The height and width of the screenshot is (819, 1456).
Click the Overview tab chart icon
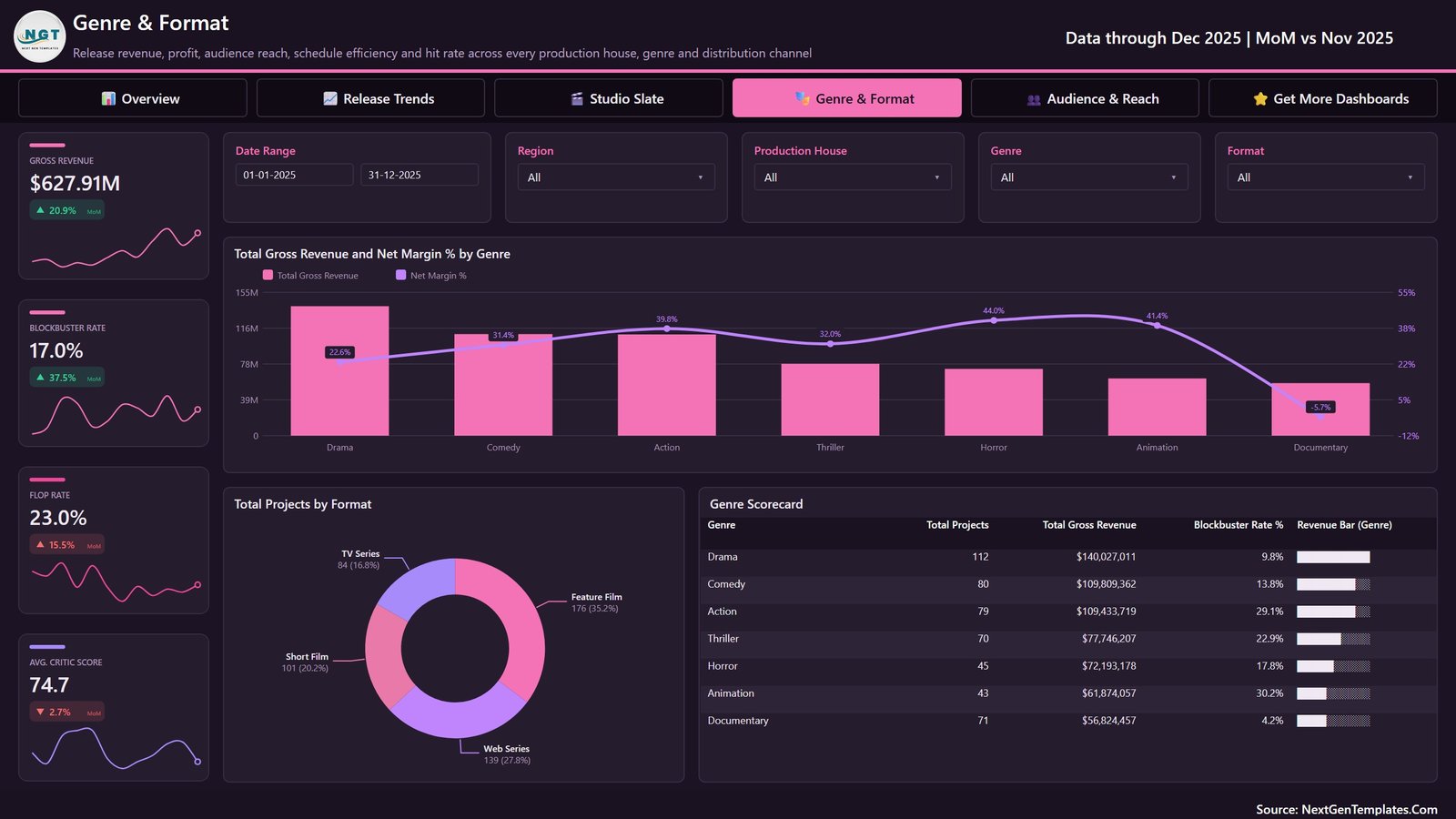(x=108, y=98)
